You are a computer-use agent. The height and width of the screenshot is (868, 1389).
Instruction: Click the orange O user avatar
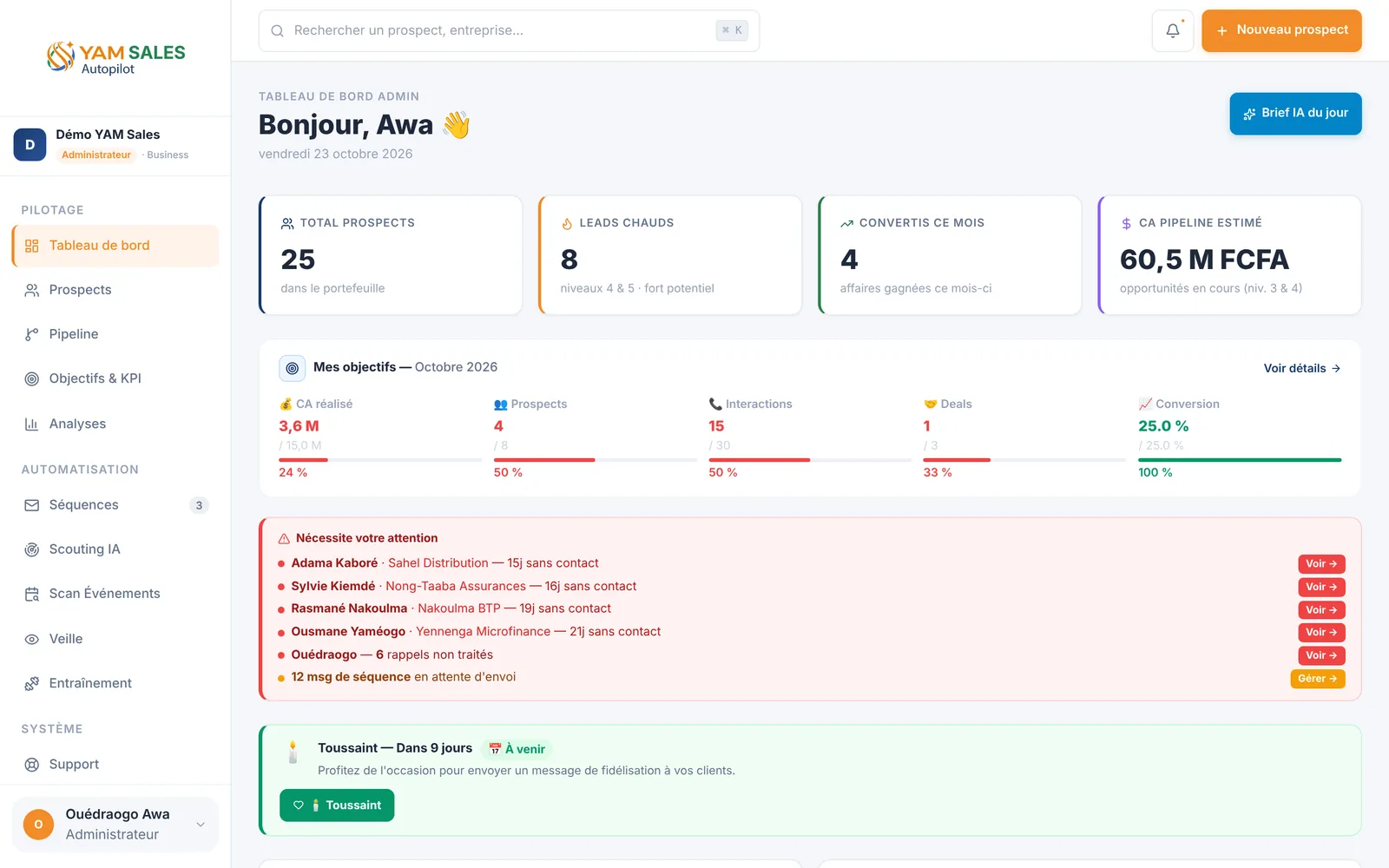[38, 825]
